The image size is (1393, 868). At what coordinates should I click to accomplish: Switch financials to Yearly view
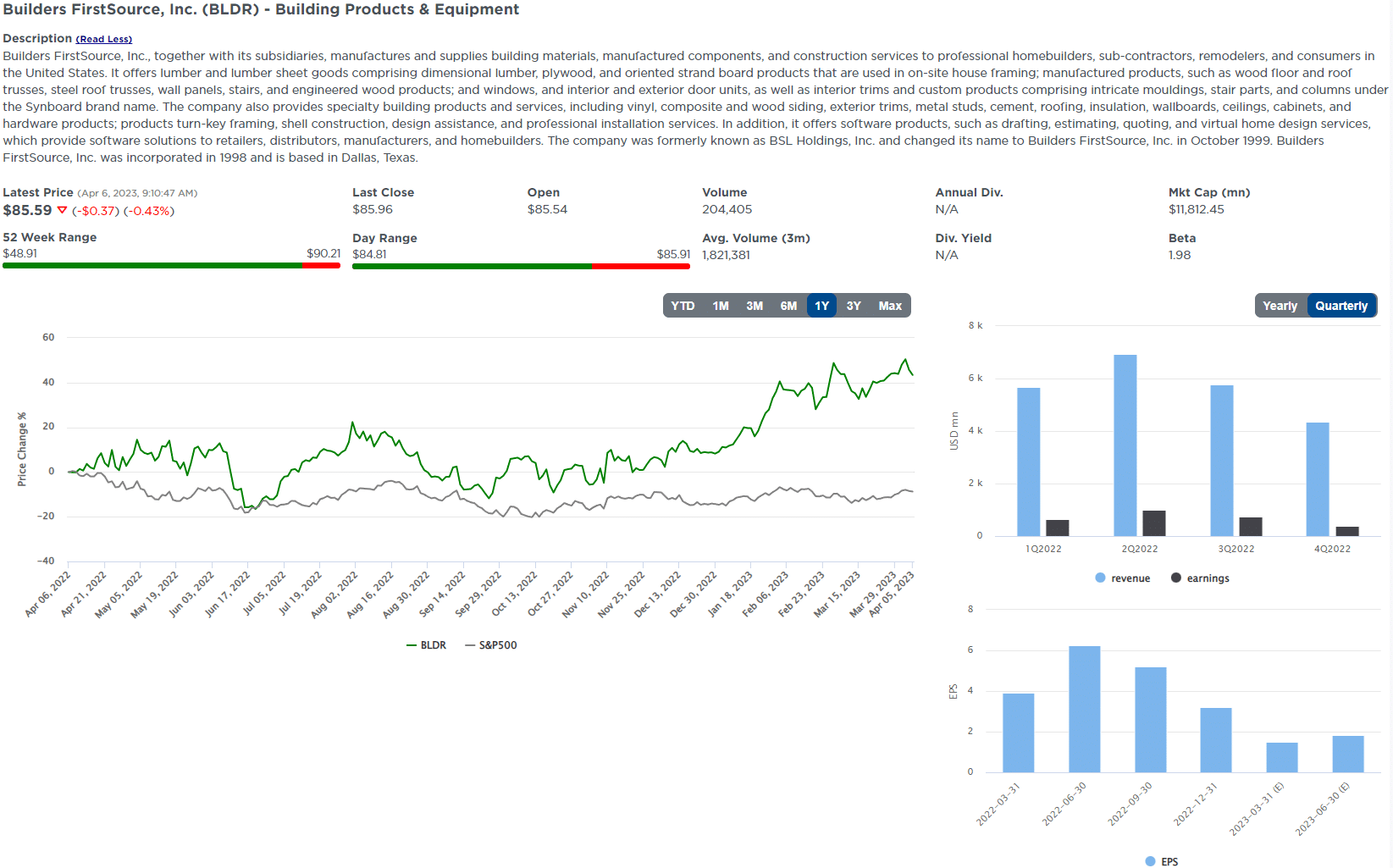[x=1280, y=306]
